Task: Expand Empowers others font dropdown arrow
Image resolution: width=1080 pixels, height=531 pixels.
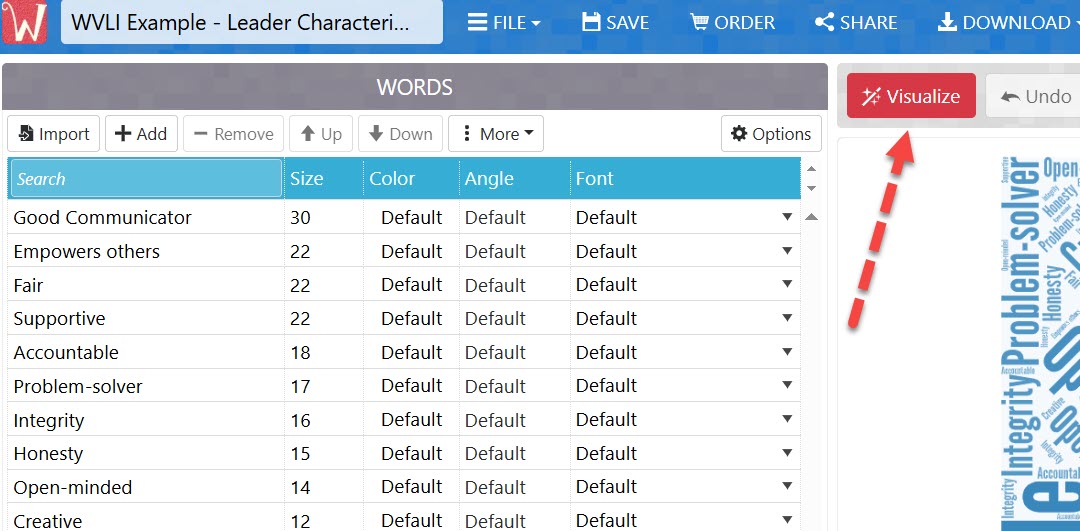Action: (787, 251)
